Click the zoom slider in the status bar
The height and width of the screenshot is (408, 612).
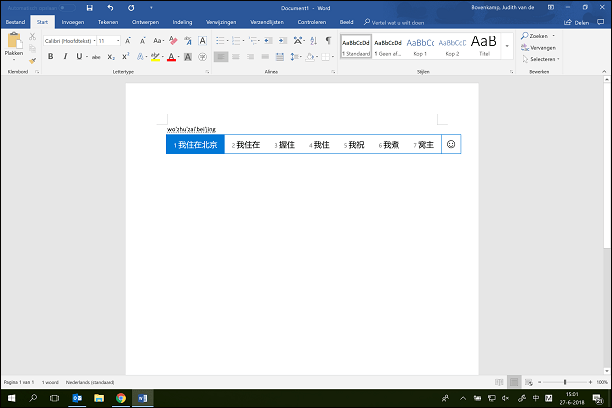click(565, 382)
